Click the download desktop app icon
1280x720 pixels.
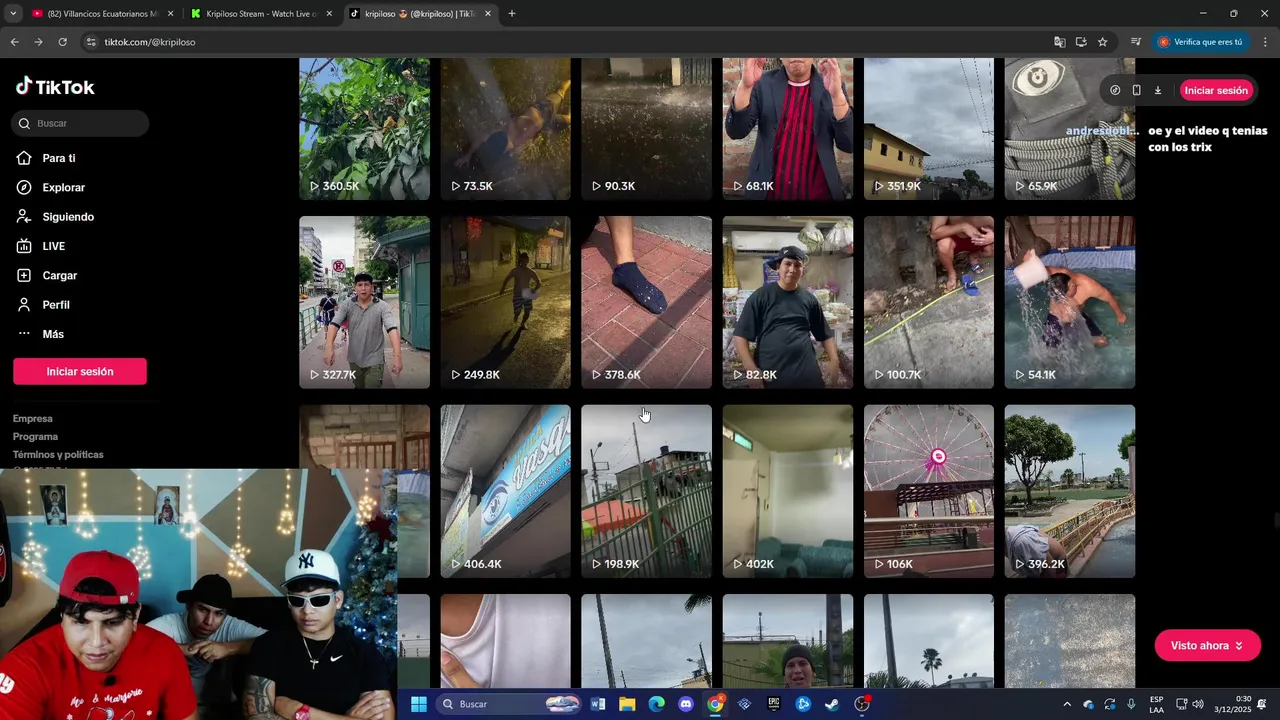point(1158,90)
